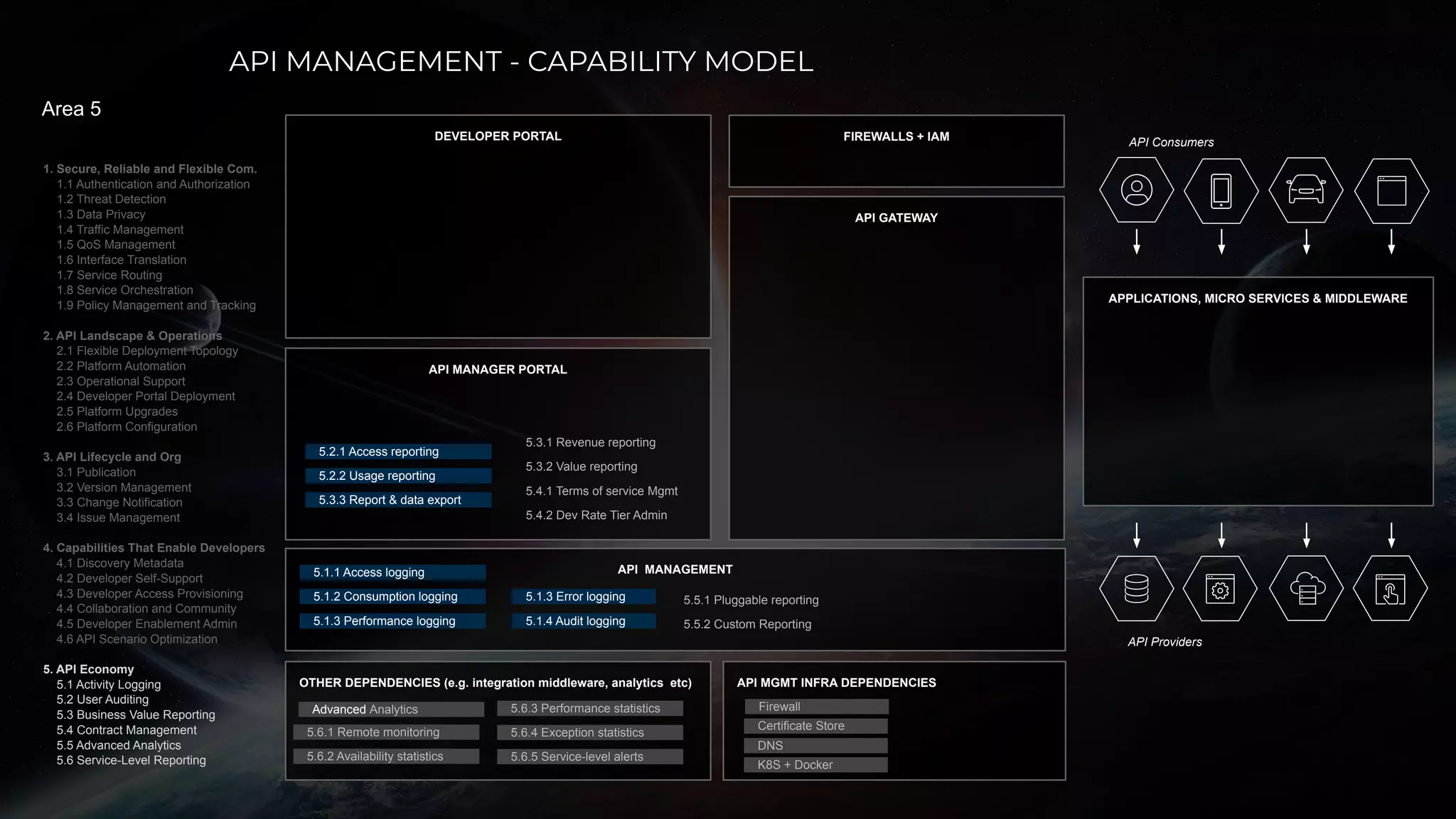Select 5.2 User Auditing in the outline
1456x819 pixels.
tap(102, 700)
